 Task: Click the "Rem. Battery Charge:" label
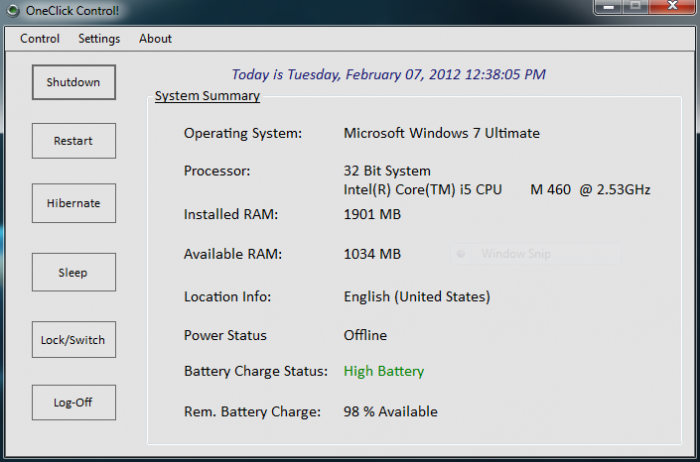(x=252, y=412)
